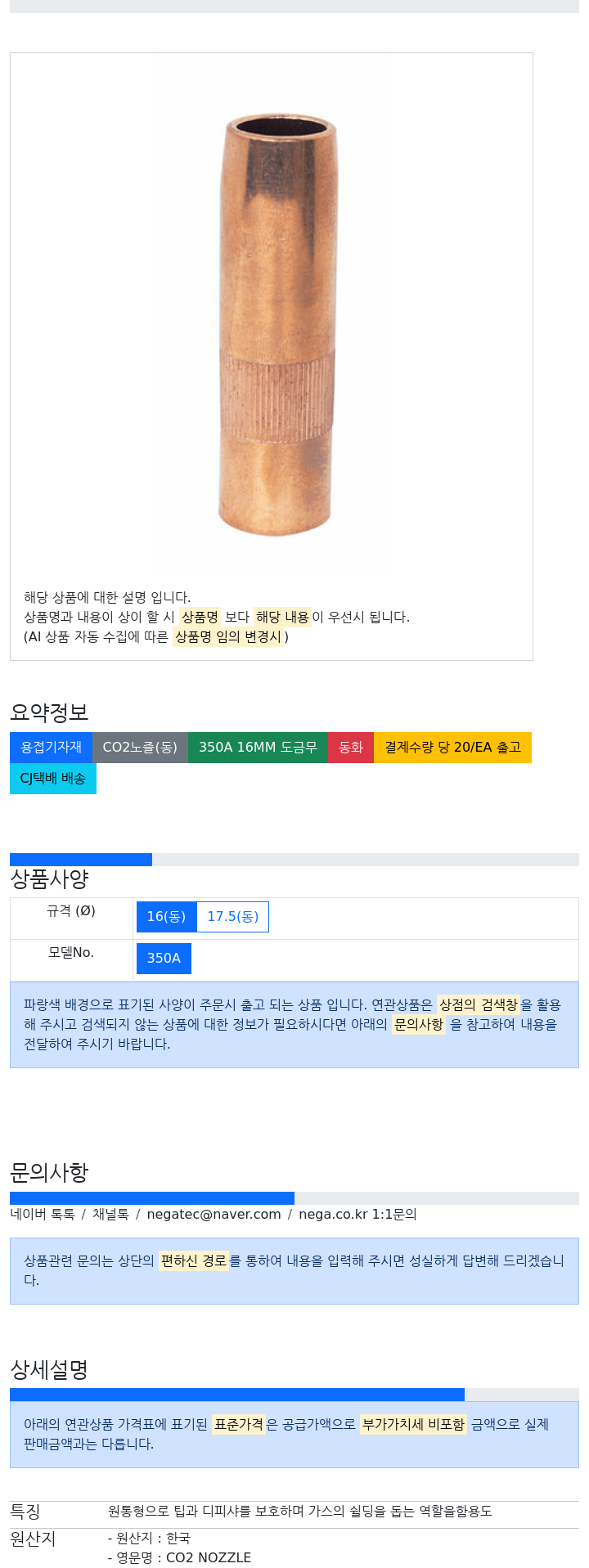Click the CJ택배 배송 shipping badge

tap(52, 779)
